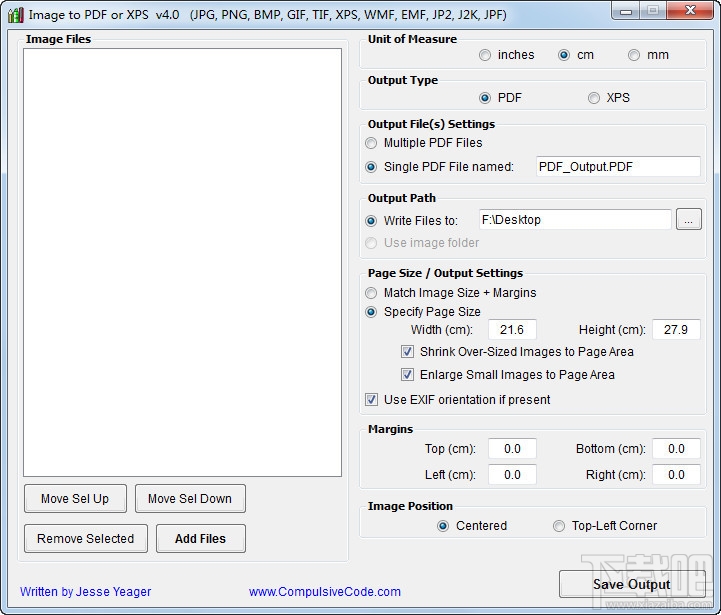Click the page Width (cm) field
The width and height of the screenshot is (721, 615).
click(512, 329)
